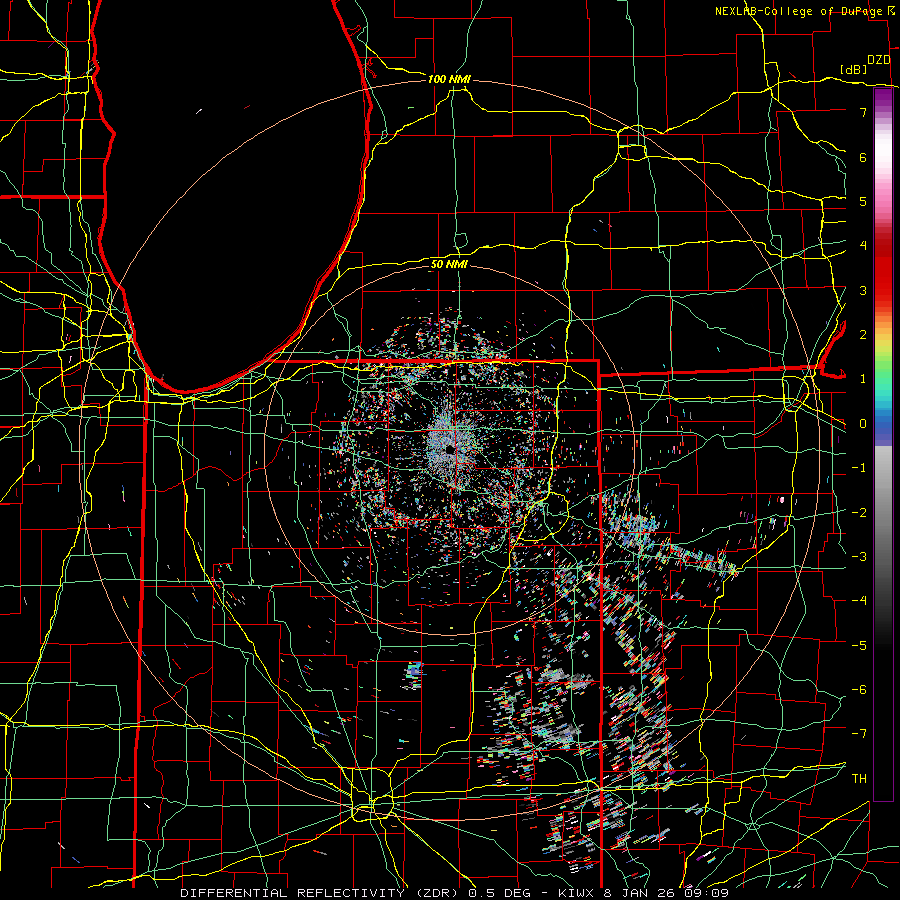Click the "100 NMI" range ring label
900x900 pixels.
449,79
